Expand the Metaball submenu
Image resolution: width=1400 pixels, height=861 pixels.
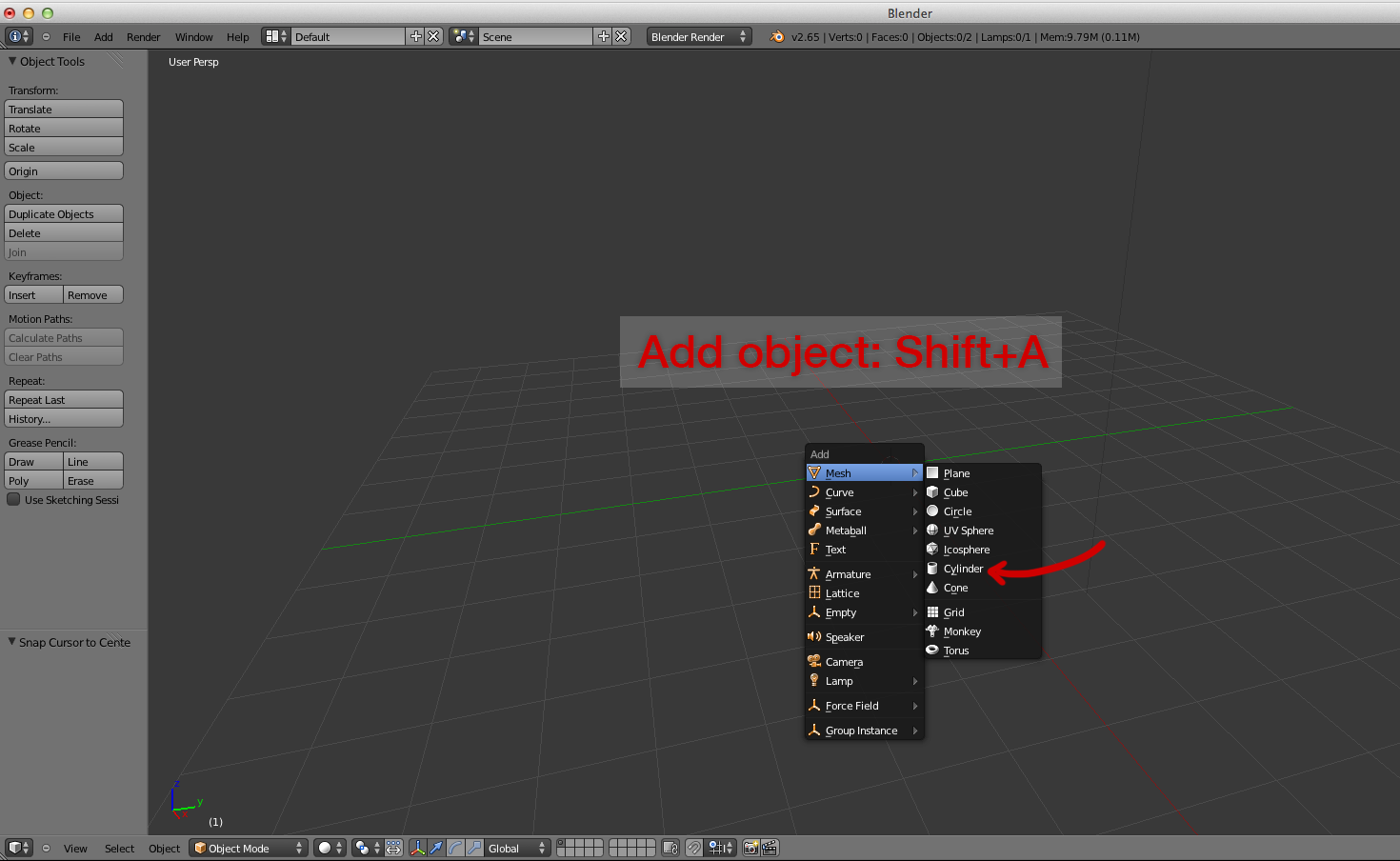tap(864, 531)
